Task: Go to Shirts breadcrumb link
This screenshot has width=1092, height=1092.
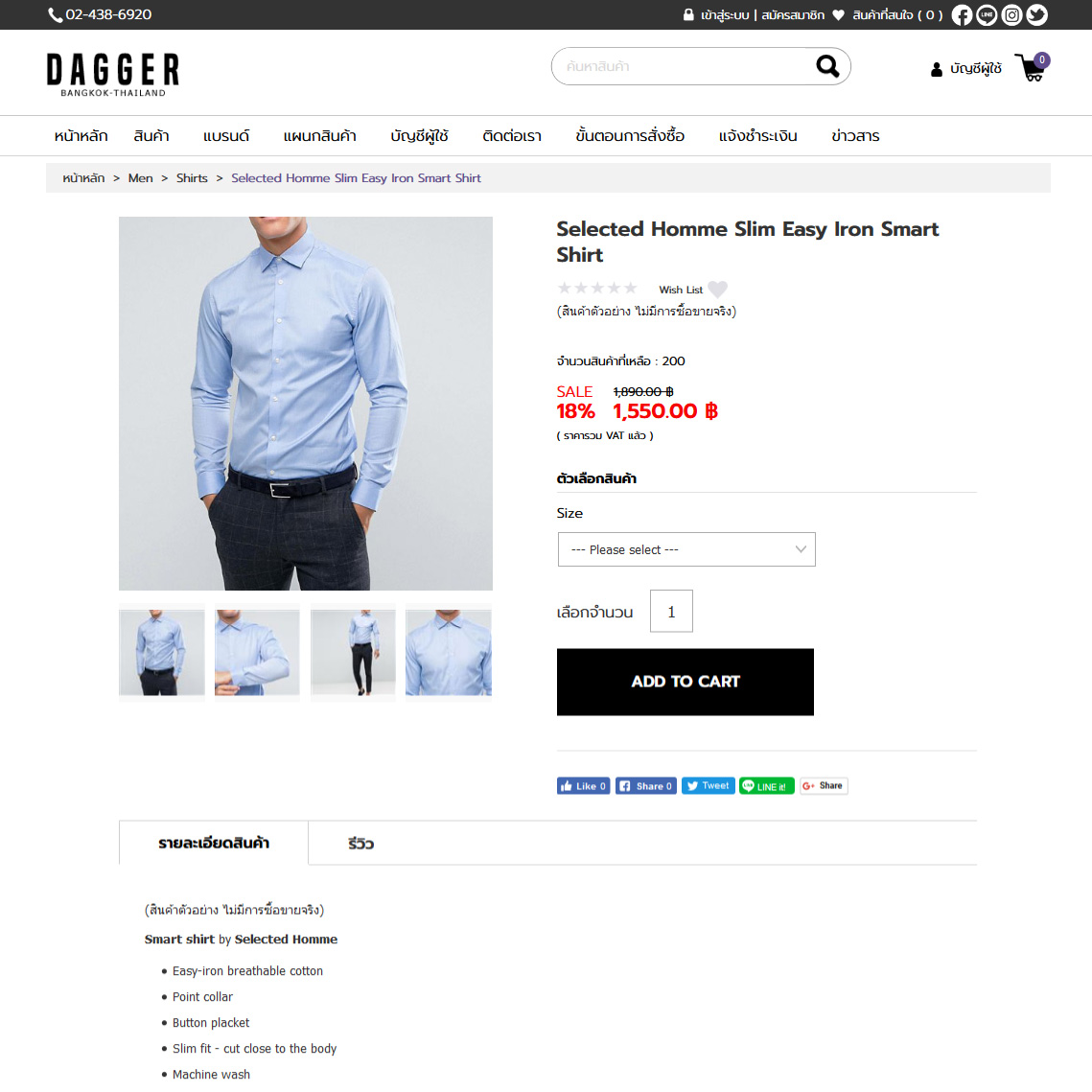Action: point(192,178)
